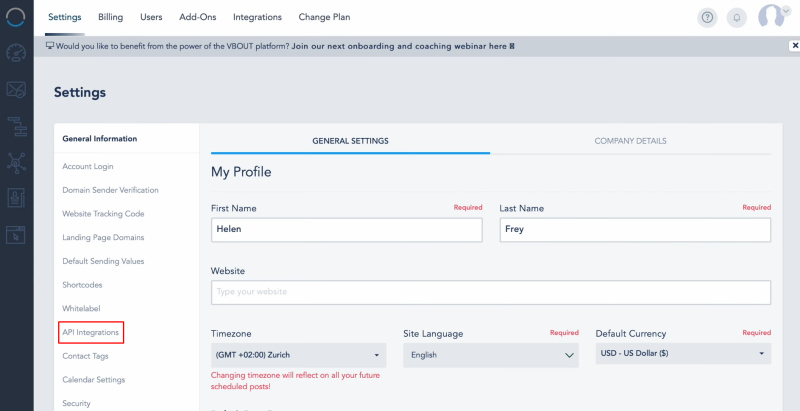The width and height of the screenshot is (800, 411).
Task: Open Whitelabel settings
Action: click(x=81, y=309)
